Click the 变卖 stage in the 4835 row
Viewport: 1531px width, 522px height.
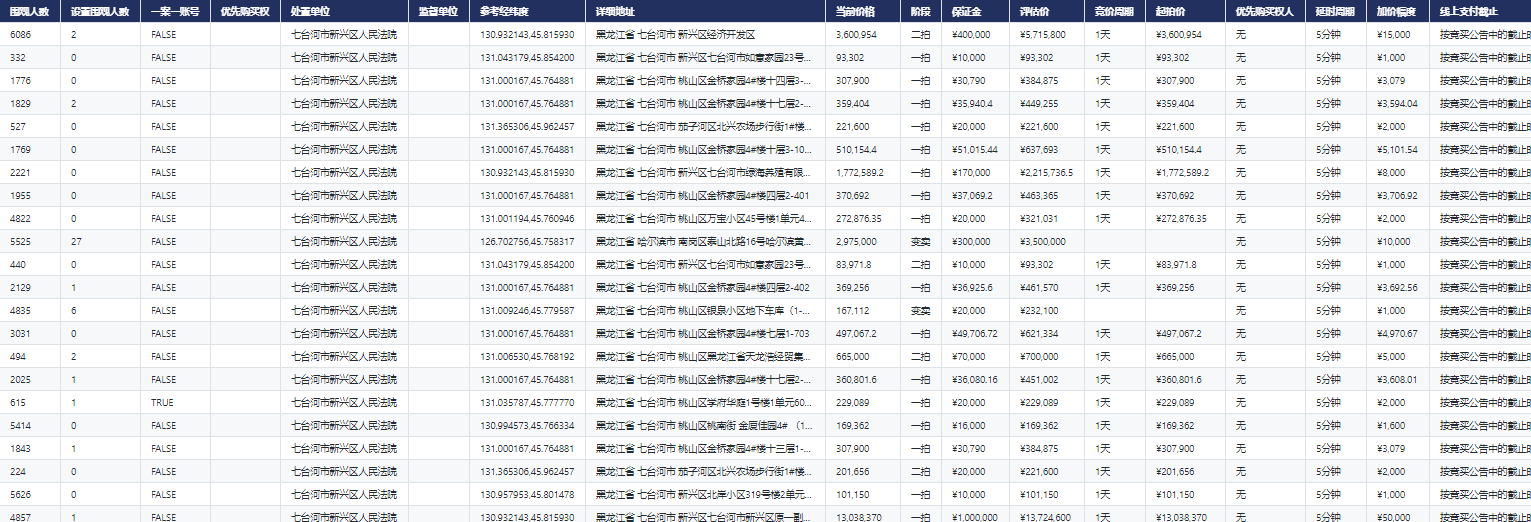[x=921, y=310]
